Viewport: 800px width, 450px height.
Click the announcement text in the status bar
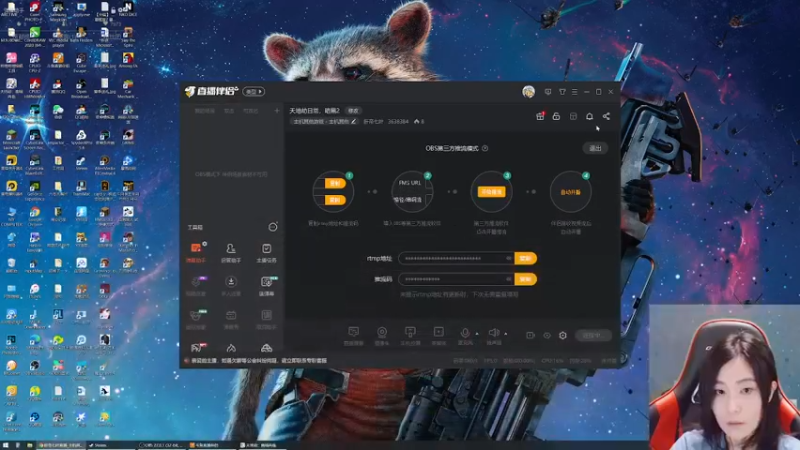click(259, 361)
